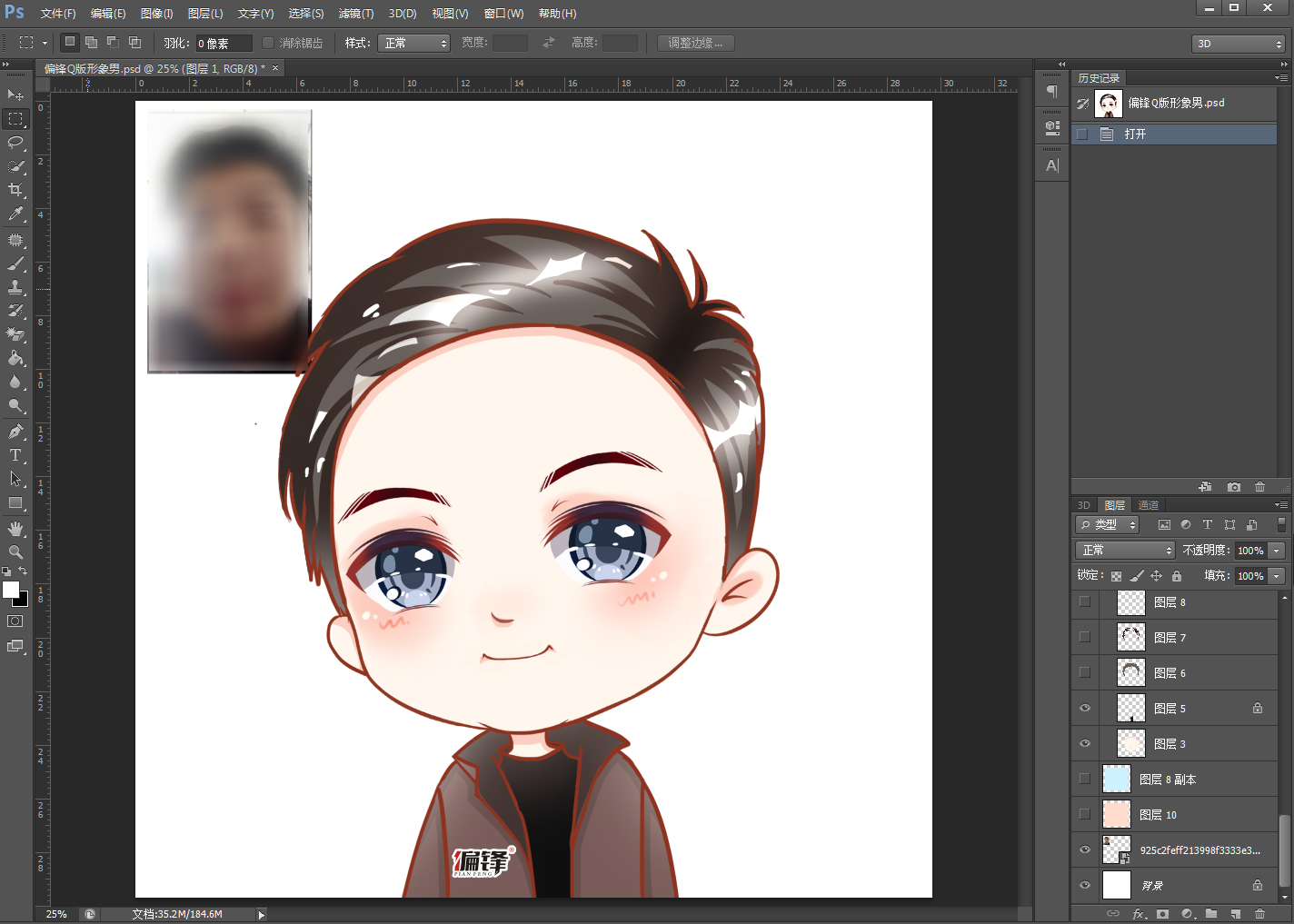
Task: Select the Quick Selection tool
Action: click(x=15, y=166)
